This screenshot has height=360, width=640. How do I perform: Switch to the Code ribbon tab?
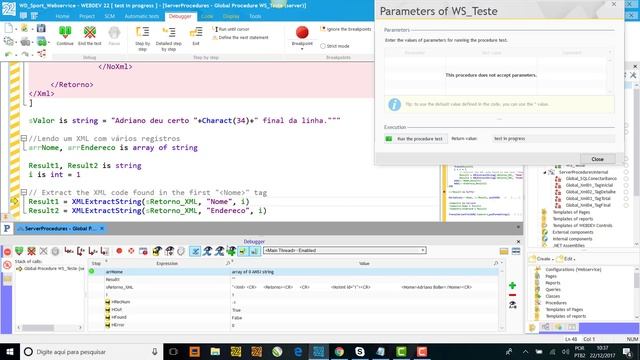pyautogui.click(x=207, y=16)
